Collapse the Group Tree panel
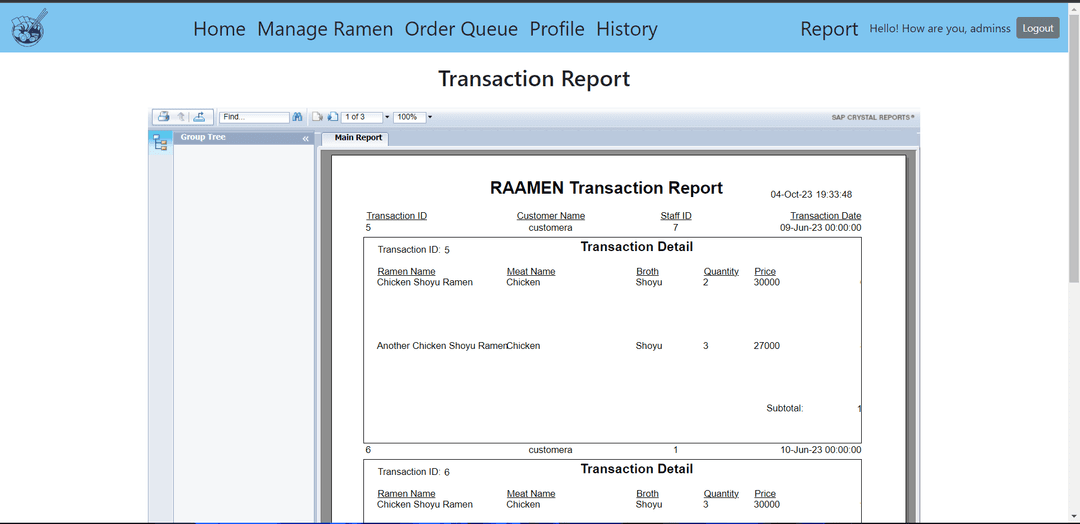1080x524 pixels. pos(305,138)
